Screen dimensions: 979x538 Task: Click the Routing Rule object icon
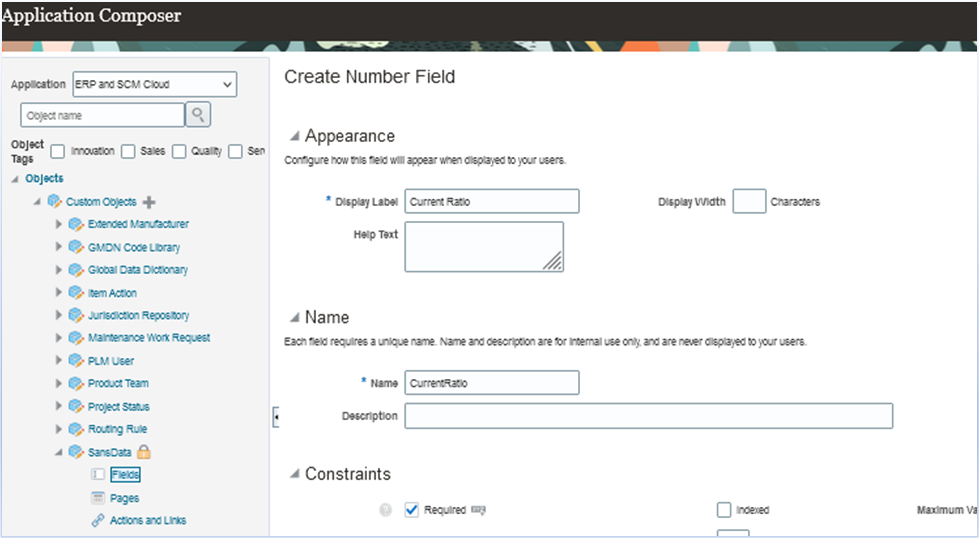tap(76, 429)
